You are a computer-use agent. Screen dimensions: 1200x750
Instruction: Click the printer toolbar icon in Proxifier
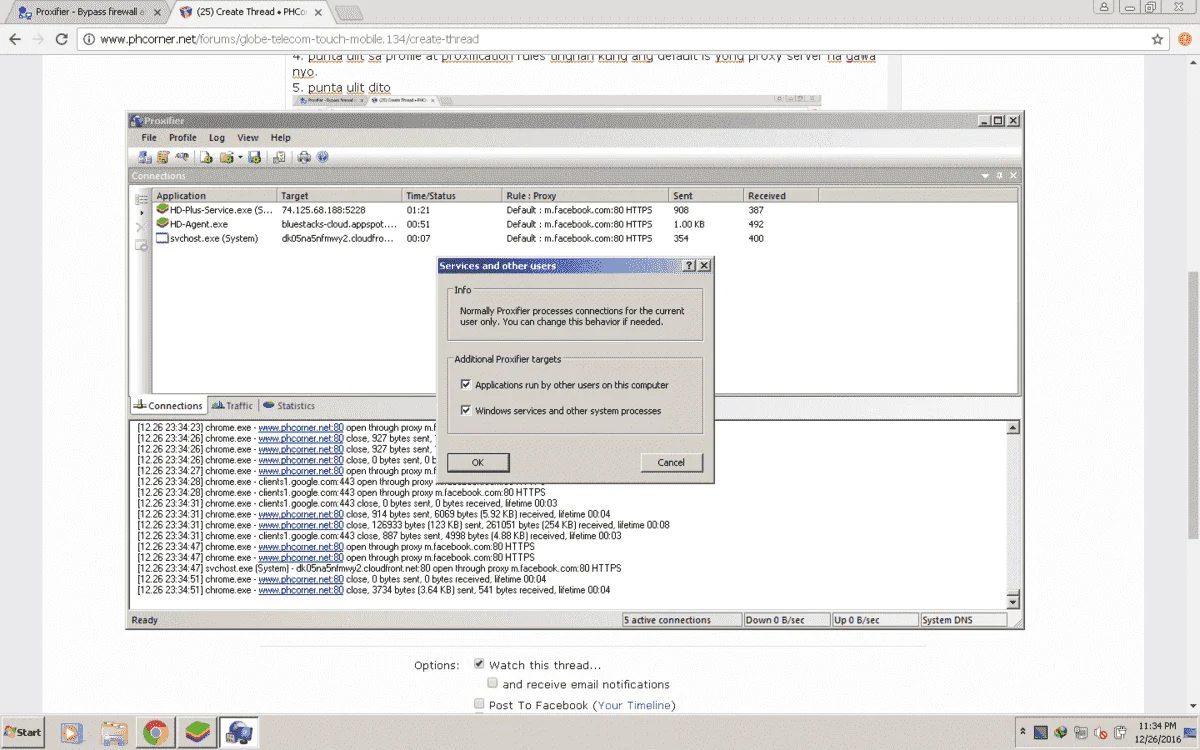(304, 157)
